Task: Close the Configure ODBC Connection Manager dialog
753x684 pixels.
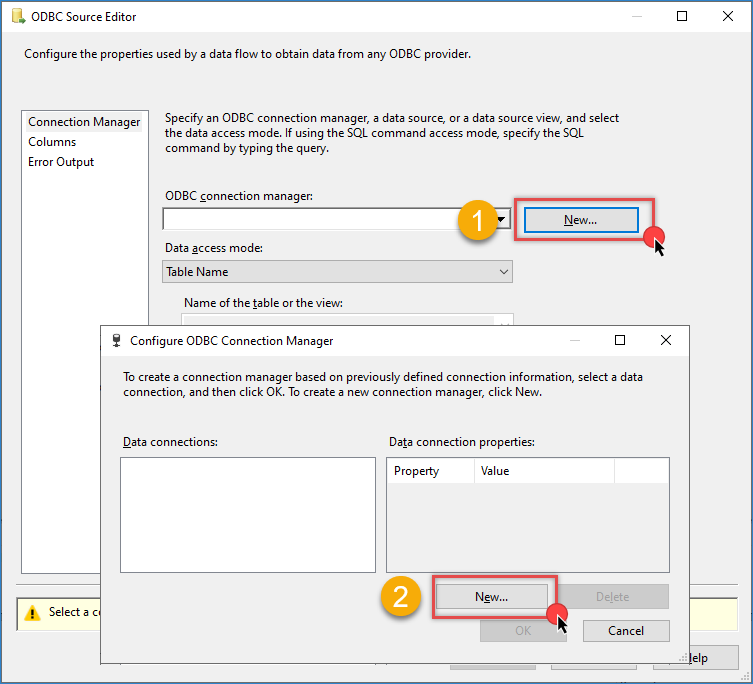Action: click(x=666, y=340)
